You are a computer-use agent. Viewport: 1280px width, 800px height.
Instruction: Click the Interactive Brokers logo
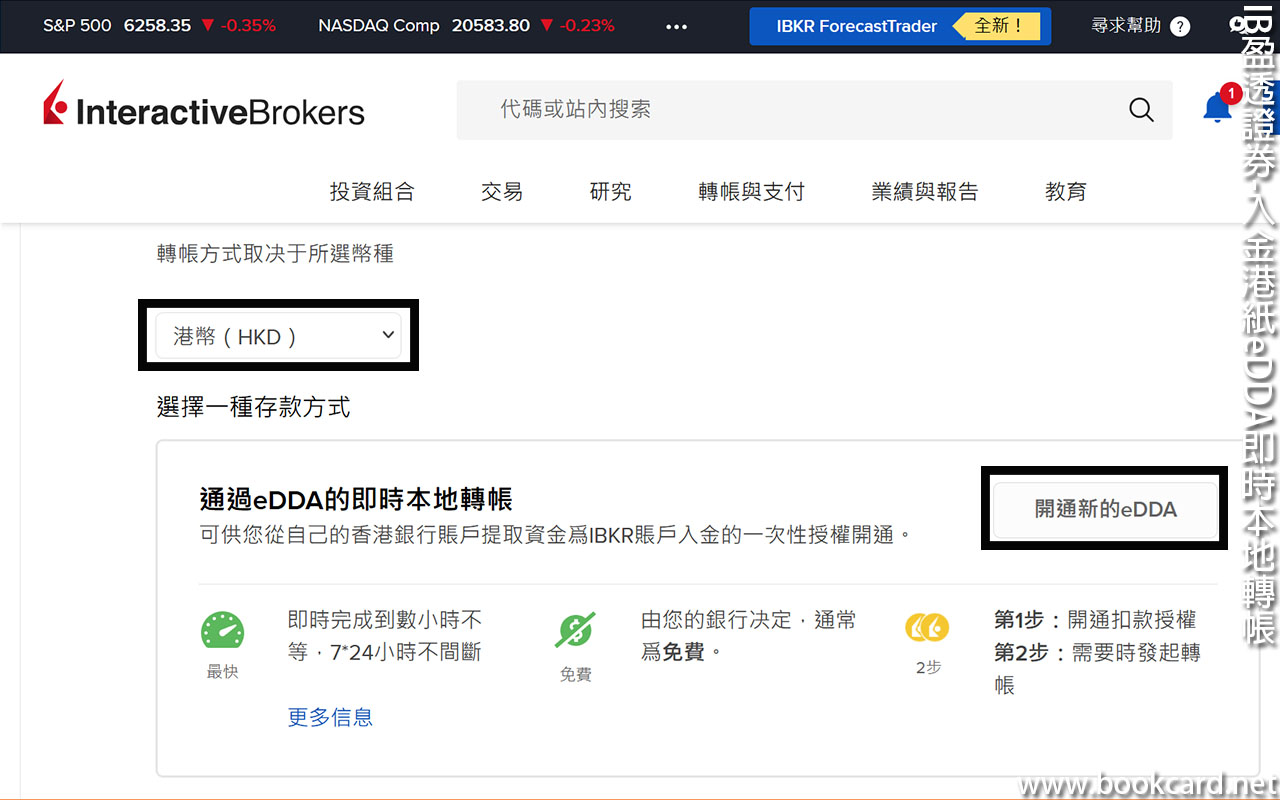tap(204, 108)
